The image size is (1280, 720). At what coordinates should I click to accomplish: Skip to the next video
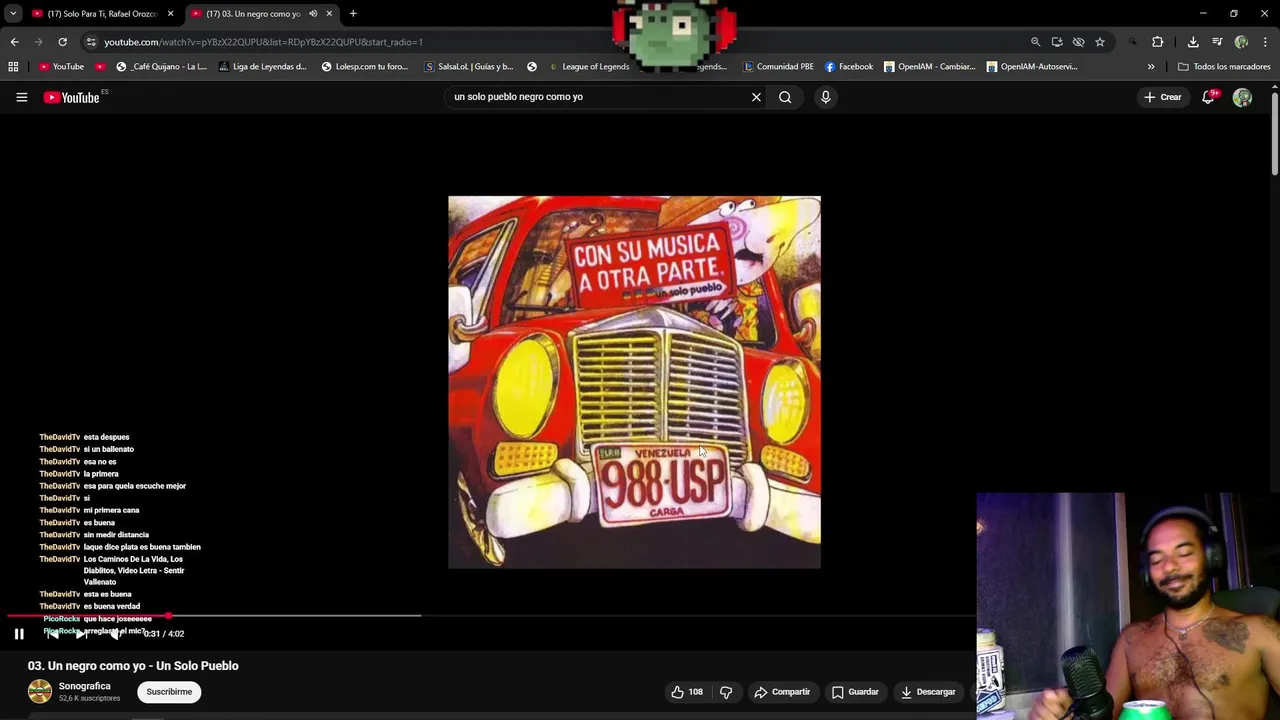tap(82, 633)
